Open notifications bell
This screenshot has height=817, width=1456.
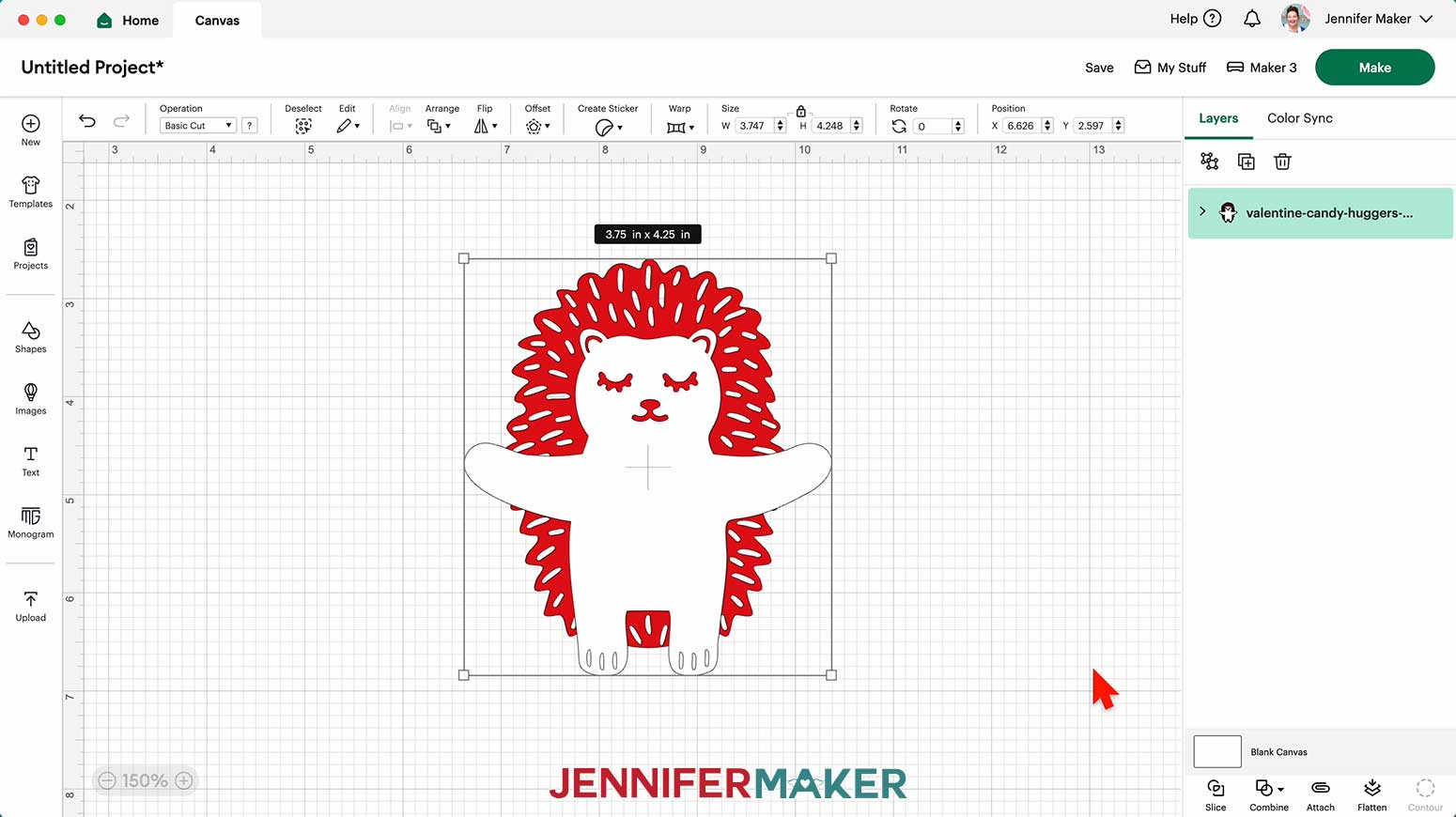click(x=1252, y=19)
